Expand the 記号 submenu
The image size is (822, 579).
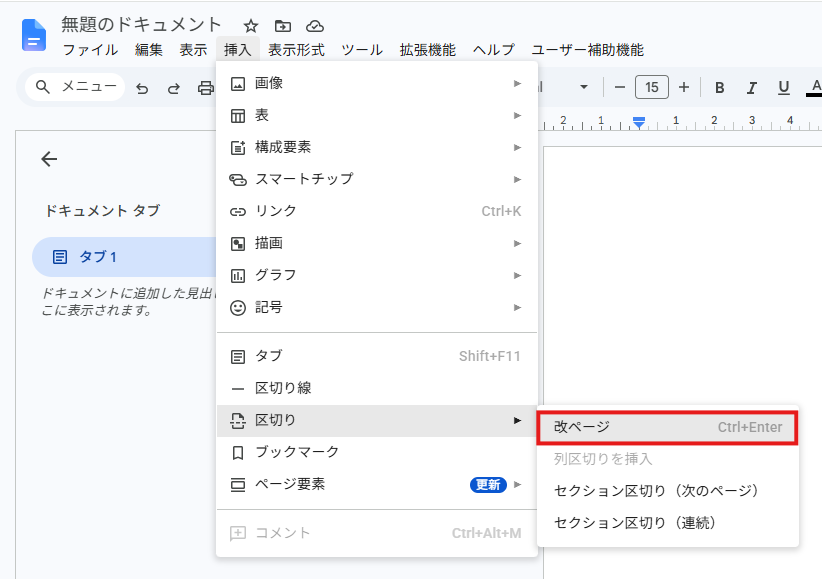click(377, 307)
